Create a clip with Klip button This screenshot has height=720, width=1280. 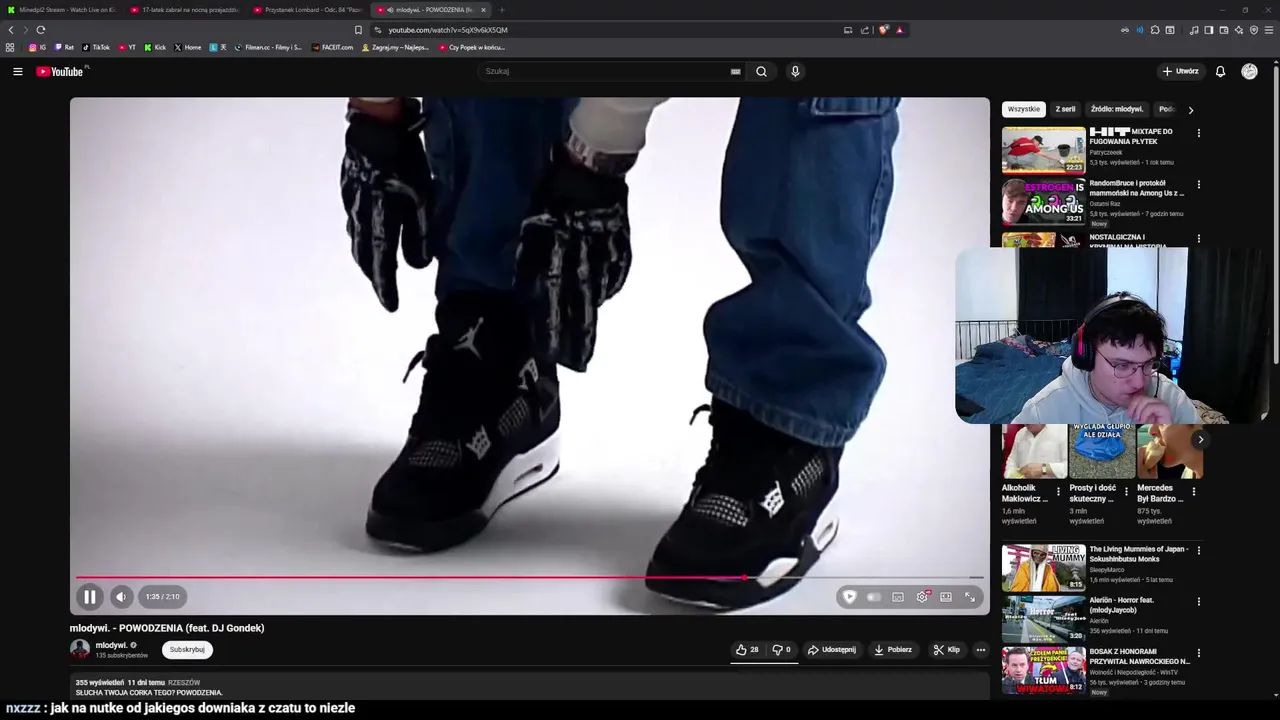pos(946,649)
